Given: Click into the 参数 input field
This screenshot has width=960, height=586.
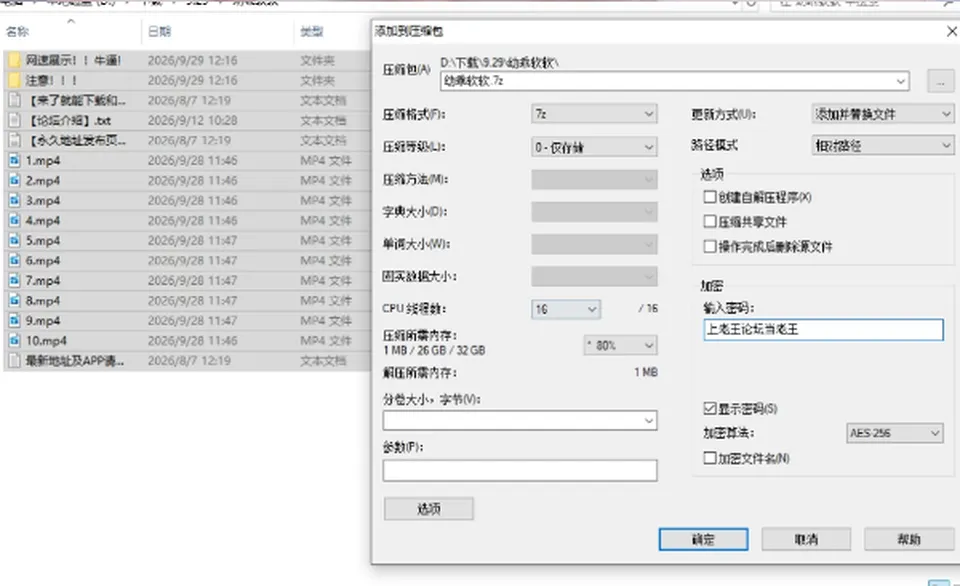Looking at the screenshot, I should [x=520, y=470].
